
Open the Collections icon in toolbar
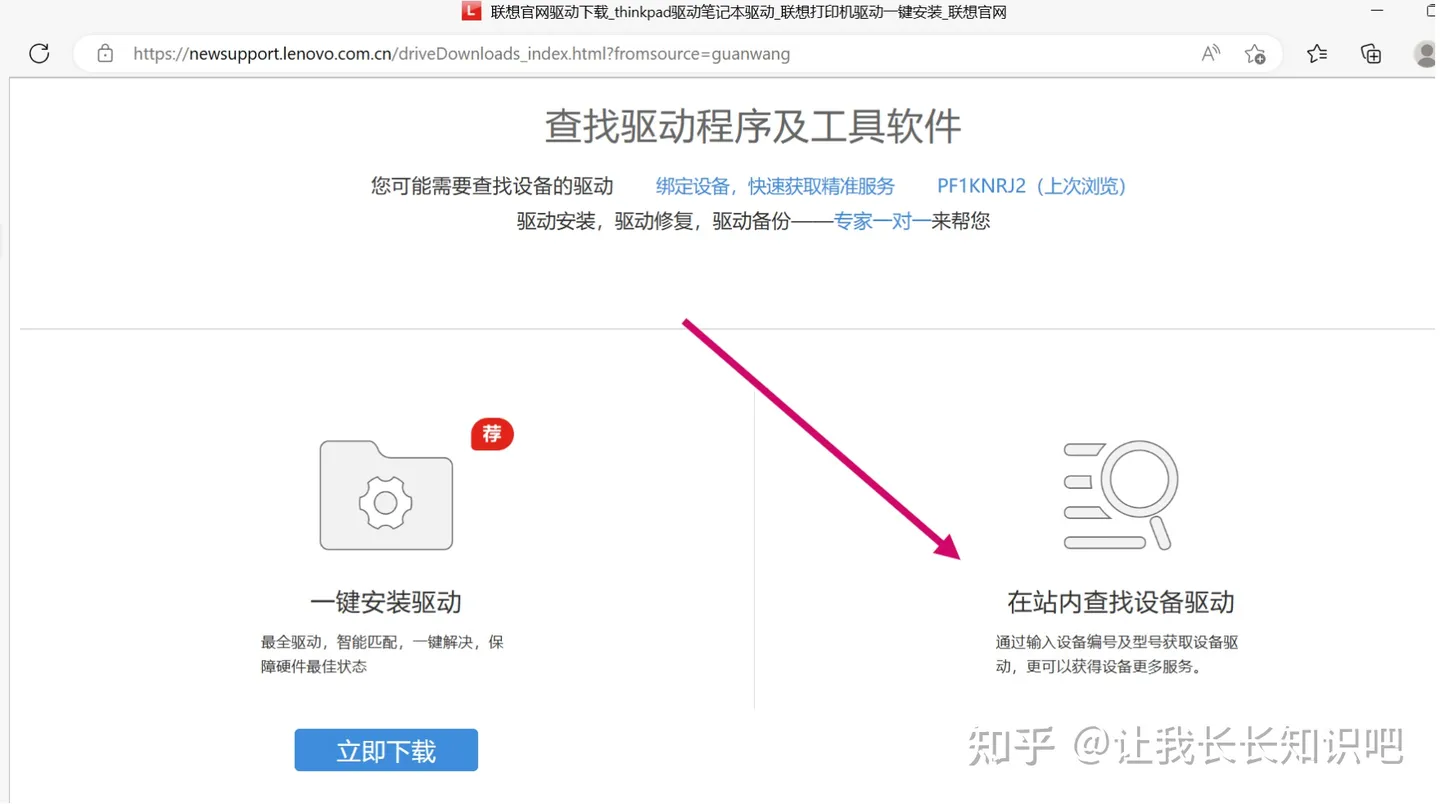tap(1371, 54)
